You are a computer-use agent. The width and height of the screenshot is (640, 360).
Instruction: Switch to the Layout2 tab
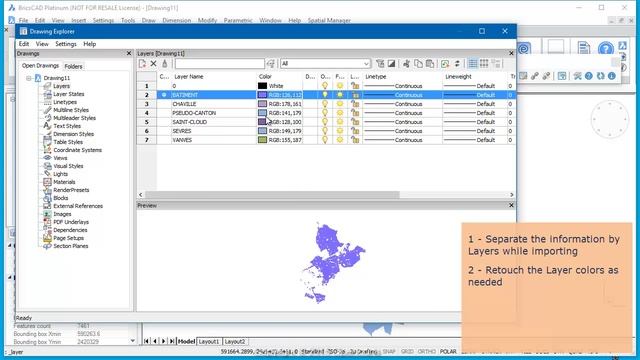point(235,341)
